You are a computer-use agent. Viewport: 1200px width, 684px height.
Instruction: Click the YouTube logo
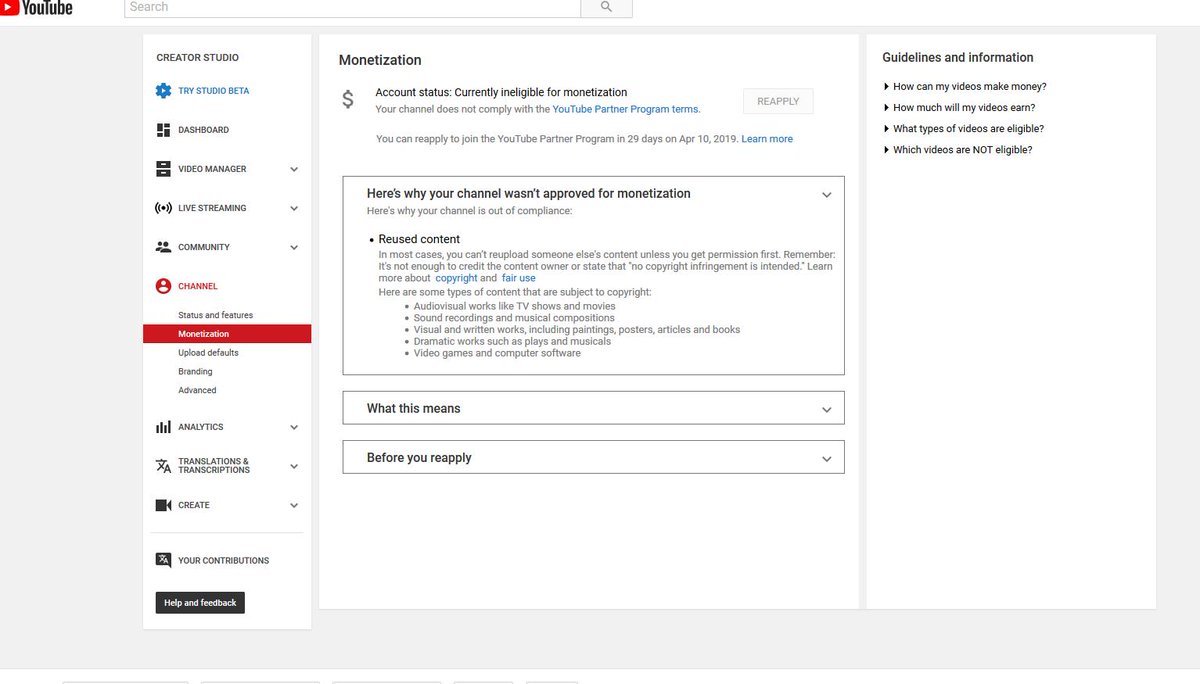tap(37, 7)
